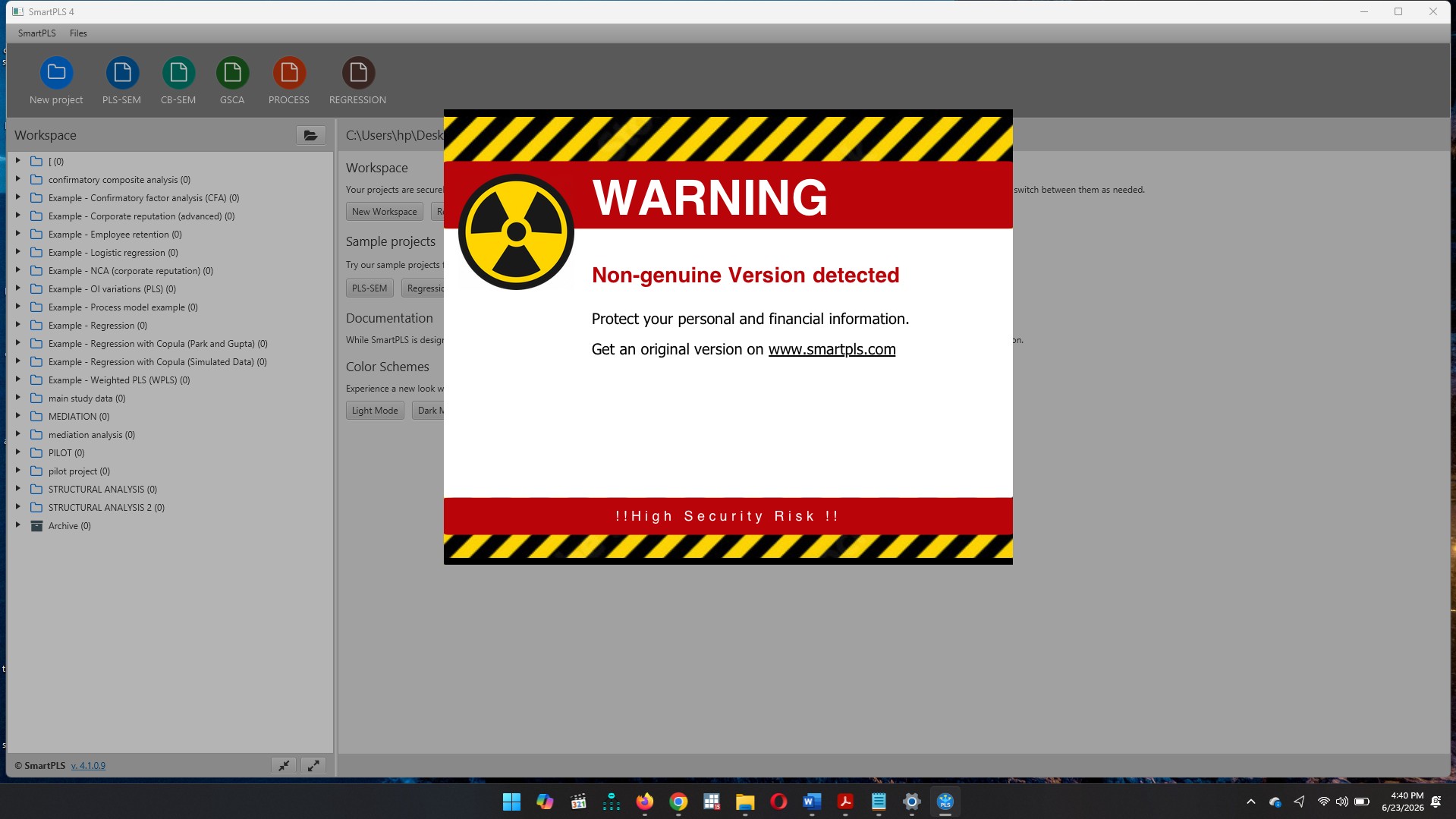Show hidden system tray icons
This screenshot has width=1456, height=819.
click(1251, 802)
